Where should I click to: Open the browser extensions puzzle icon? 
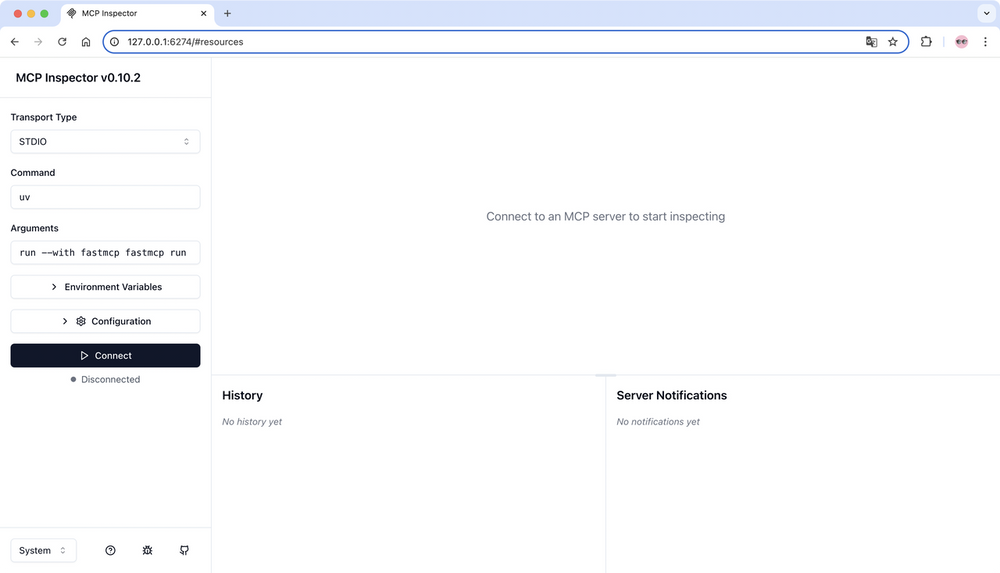[926, 42]
